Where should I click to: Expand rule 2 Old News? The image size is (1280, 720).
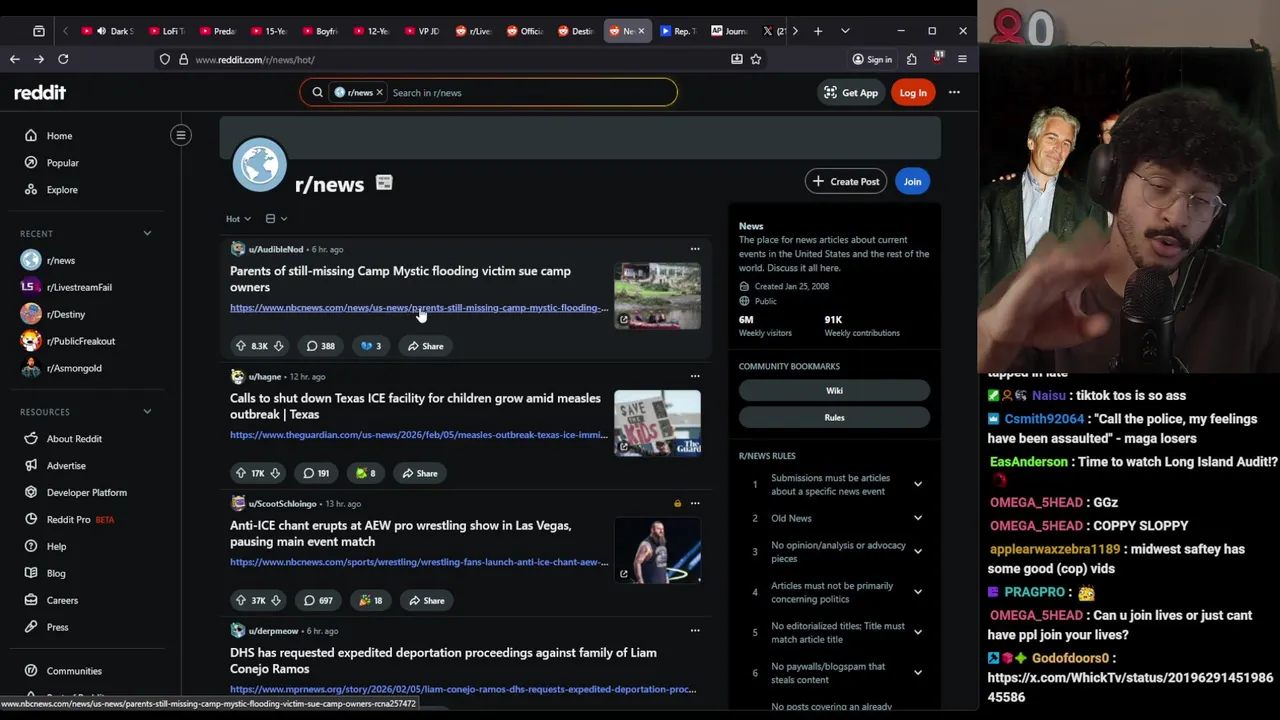(917, 519)
